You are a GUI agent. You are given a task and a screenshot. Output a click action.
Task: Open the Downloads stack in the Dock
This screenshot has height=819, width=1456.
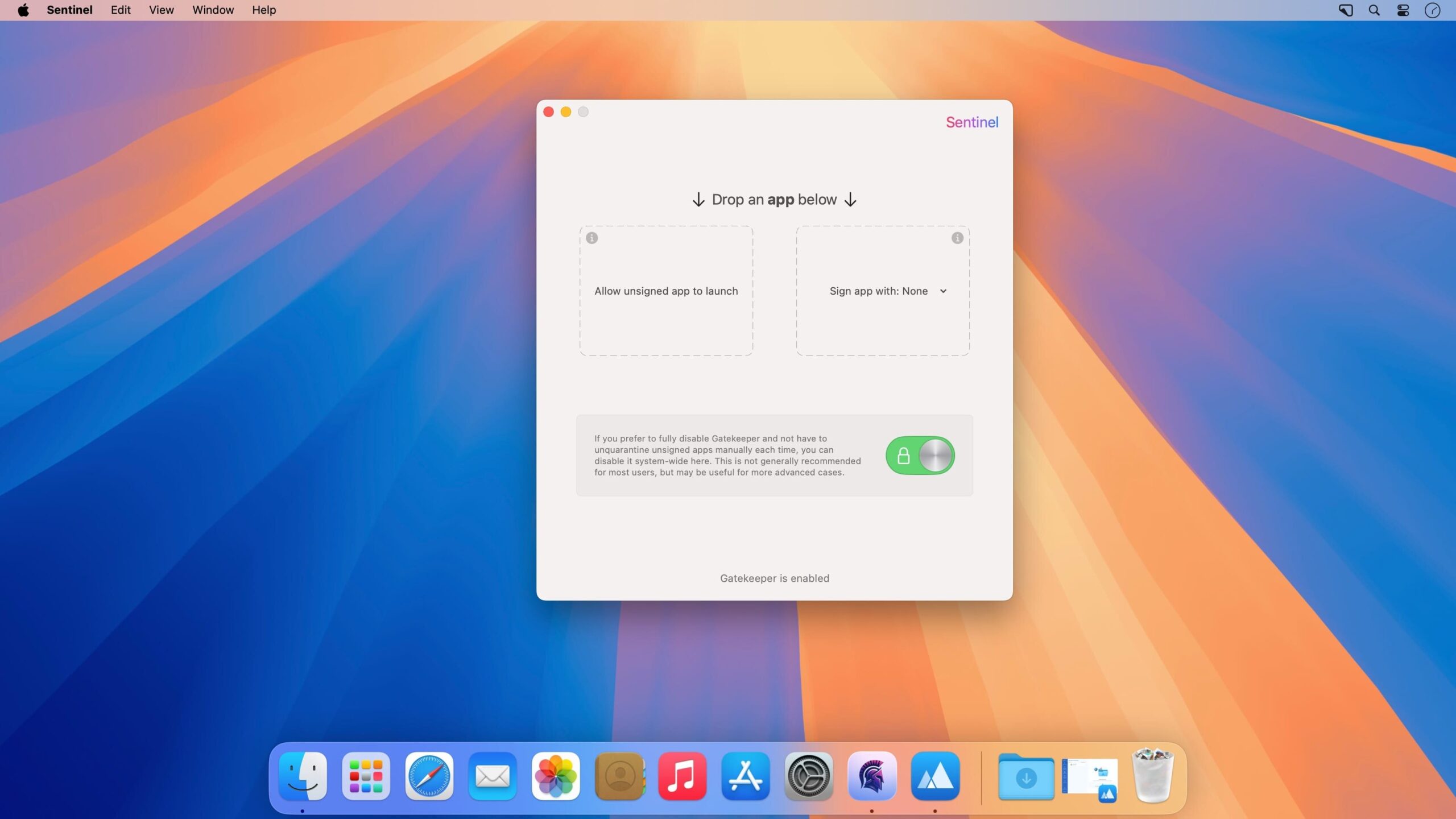1027,776
